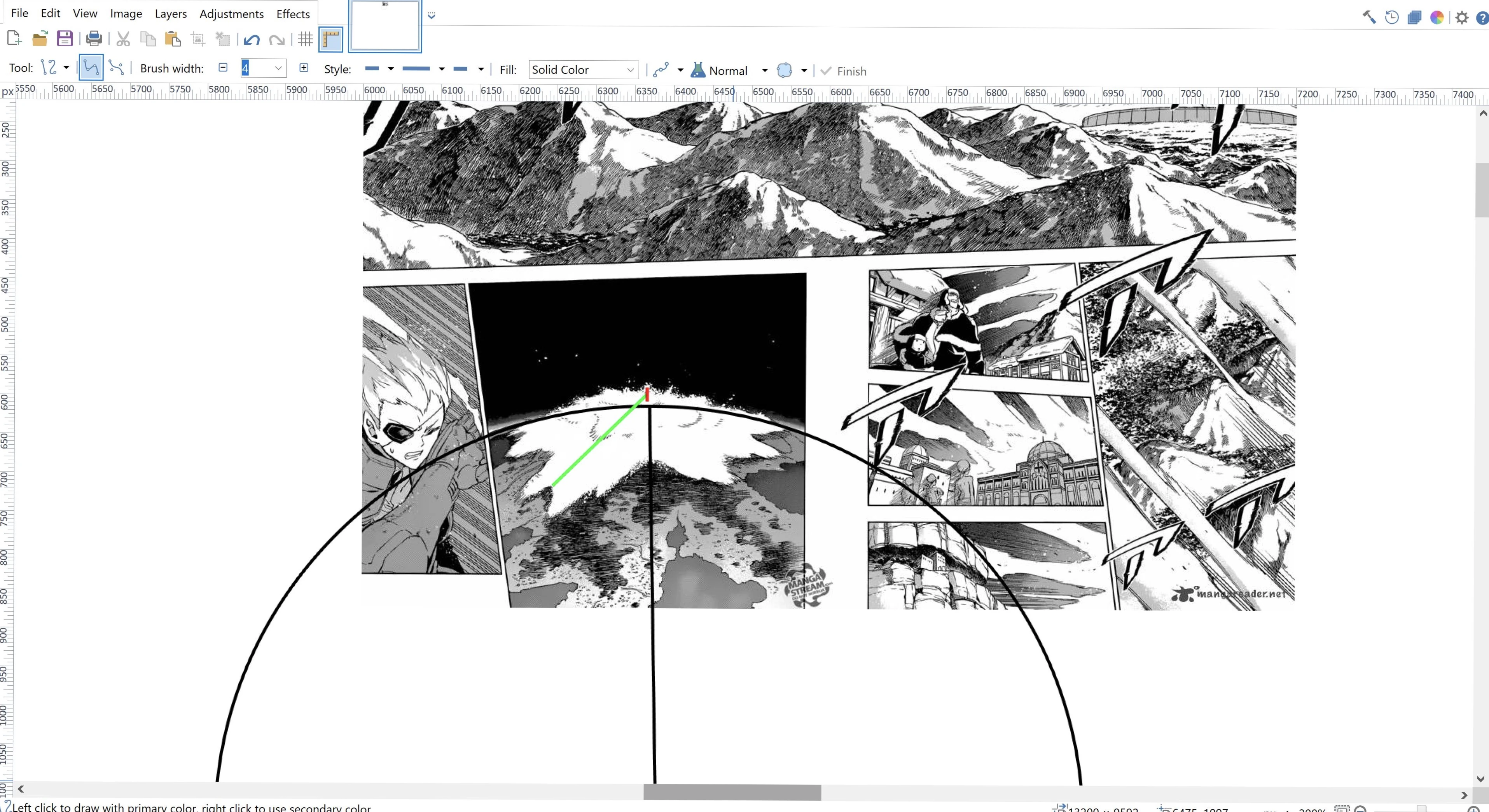Expand the Fill Solid Color dropdown
Viewport: 1489px width, 812px height.
(x=630, y=70)
